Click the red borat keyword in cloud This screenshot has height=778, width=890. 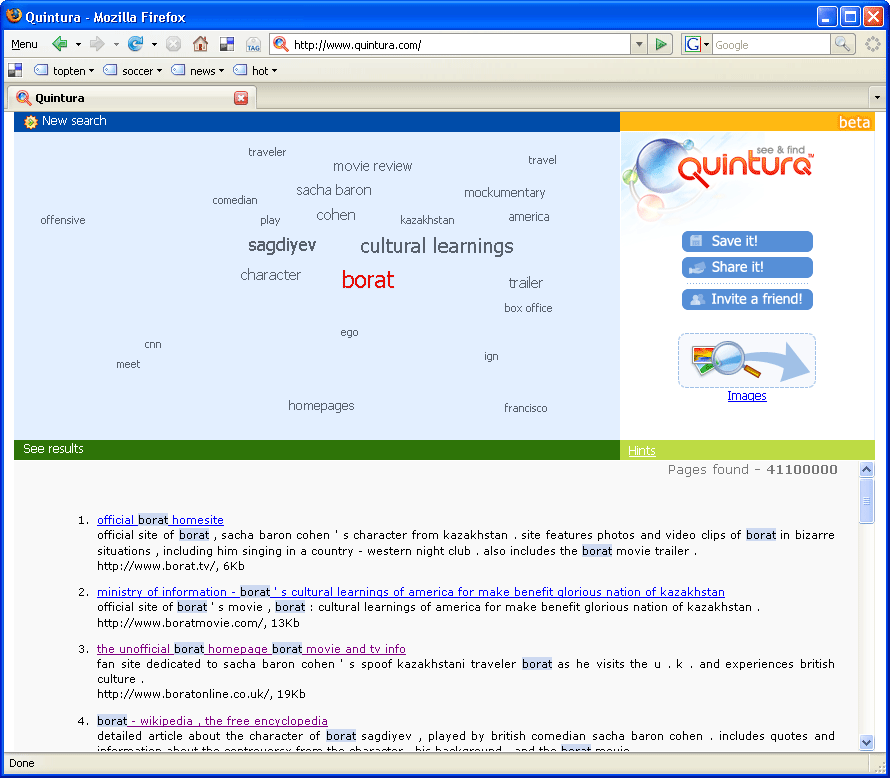tap(368, 280)
